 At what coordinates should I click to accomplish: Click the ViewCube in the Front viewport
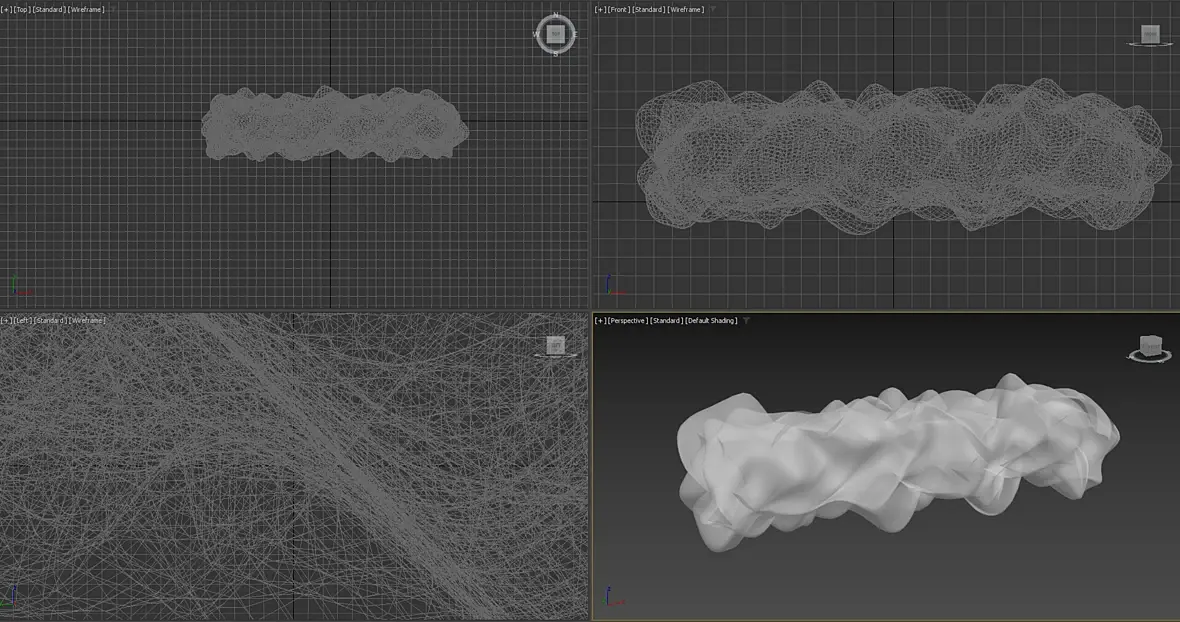click(1150, 35)
